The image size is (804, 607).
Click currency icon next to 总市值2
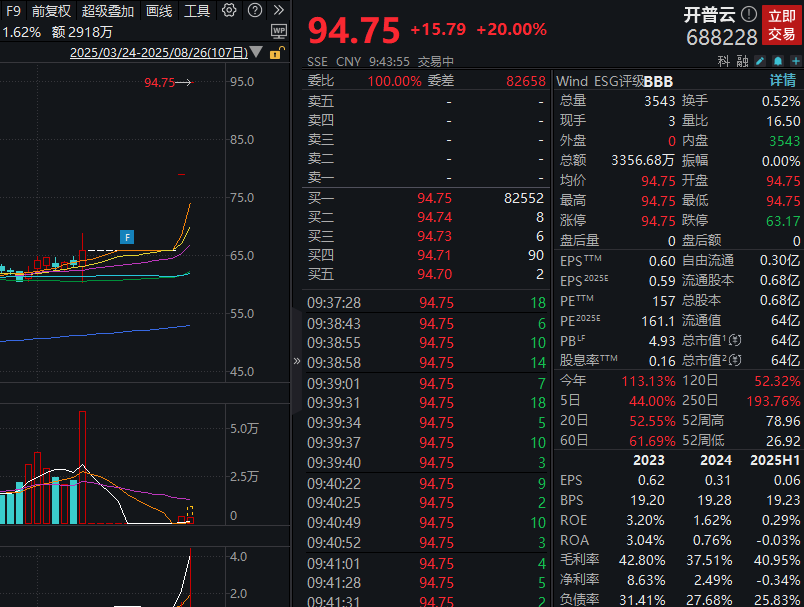(735, 360)
